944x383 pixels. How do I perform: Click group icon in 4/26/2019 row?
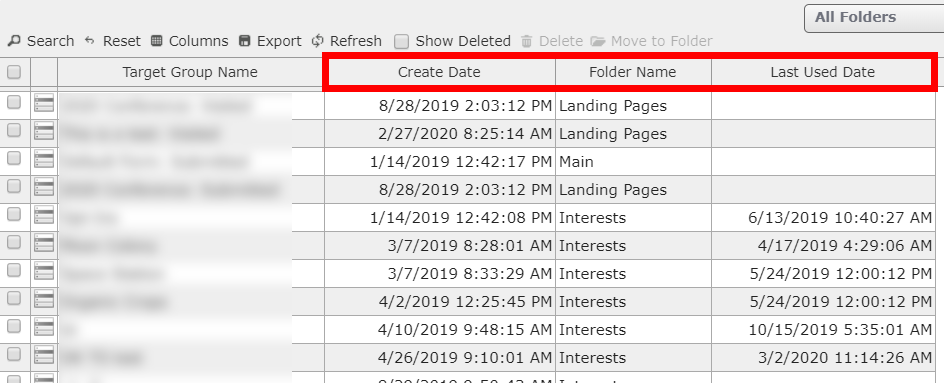pos(44,355)
